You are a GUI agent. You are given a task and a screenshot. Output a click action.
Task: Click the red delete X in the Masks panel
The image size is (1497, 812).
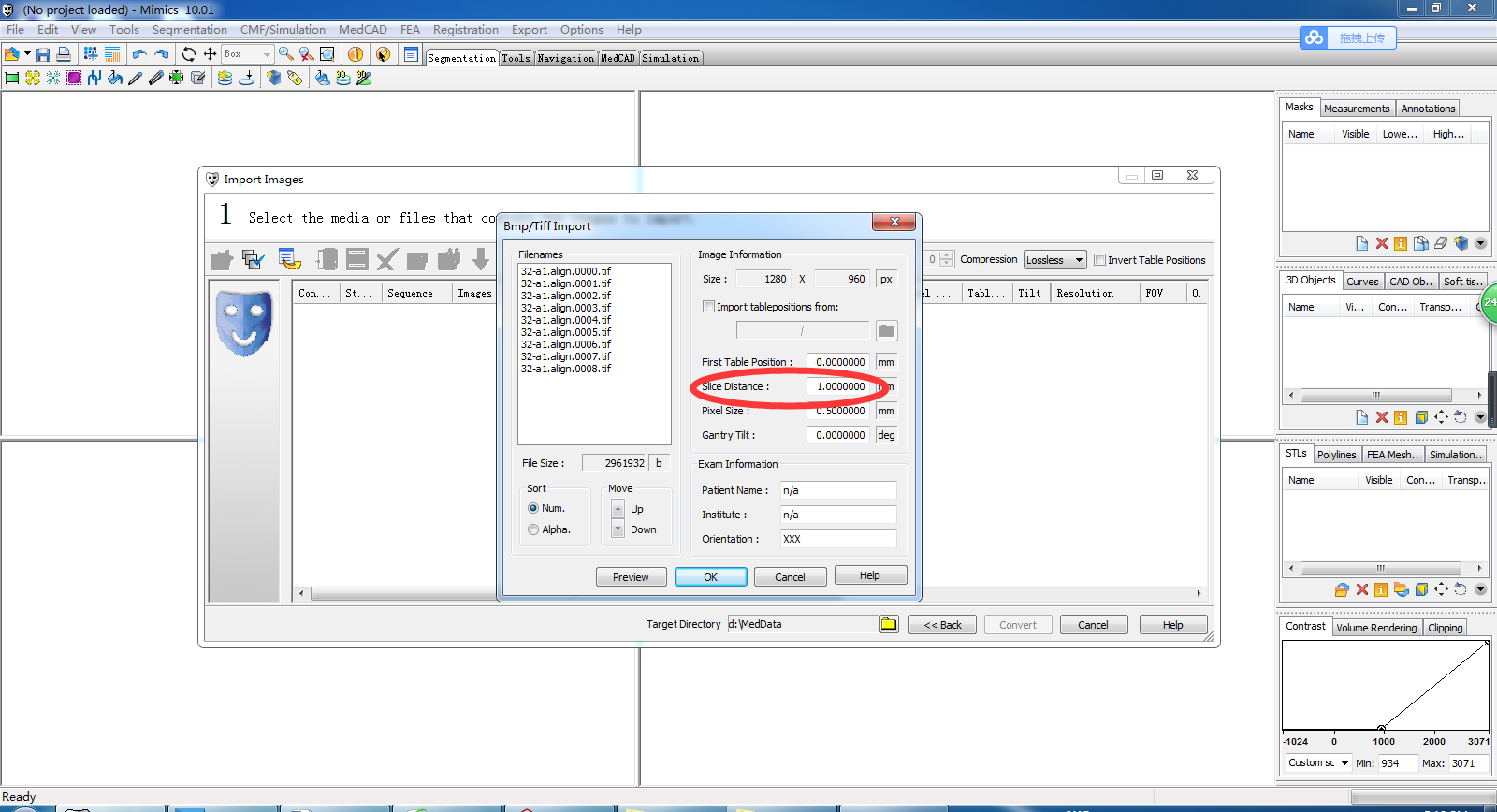tap(1382, 243)
